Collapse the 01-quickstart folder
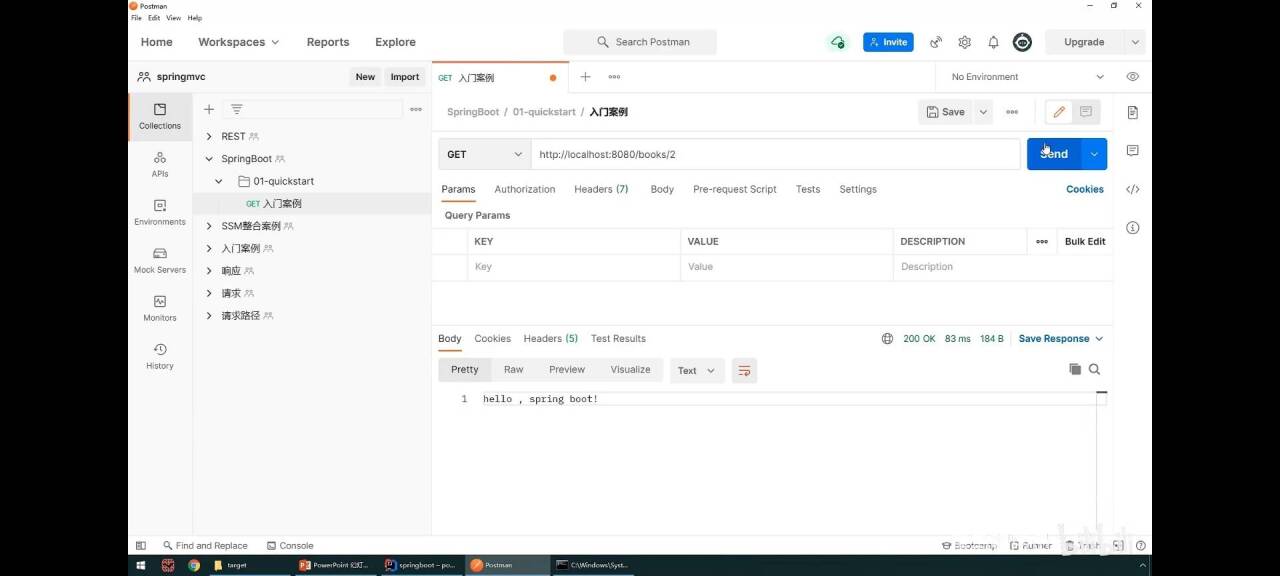 (x=219, y=181)
